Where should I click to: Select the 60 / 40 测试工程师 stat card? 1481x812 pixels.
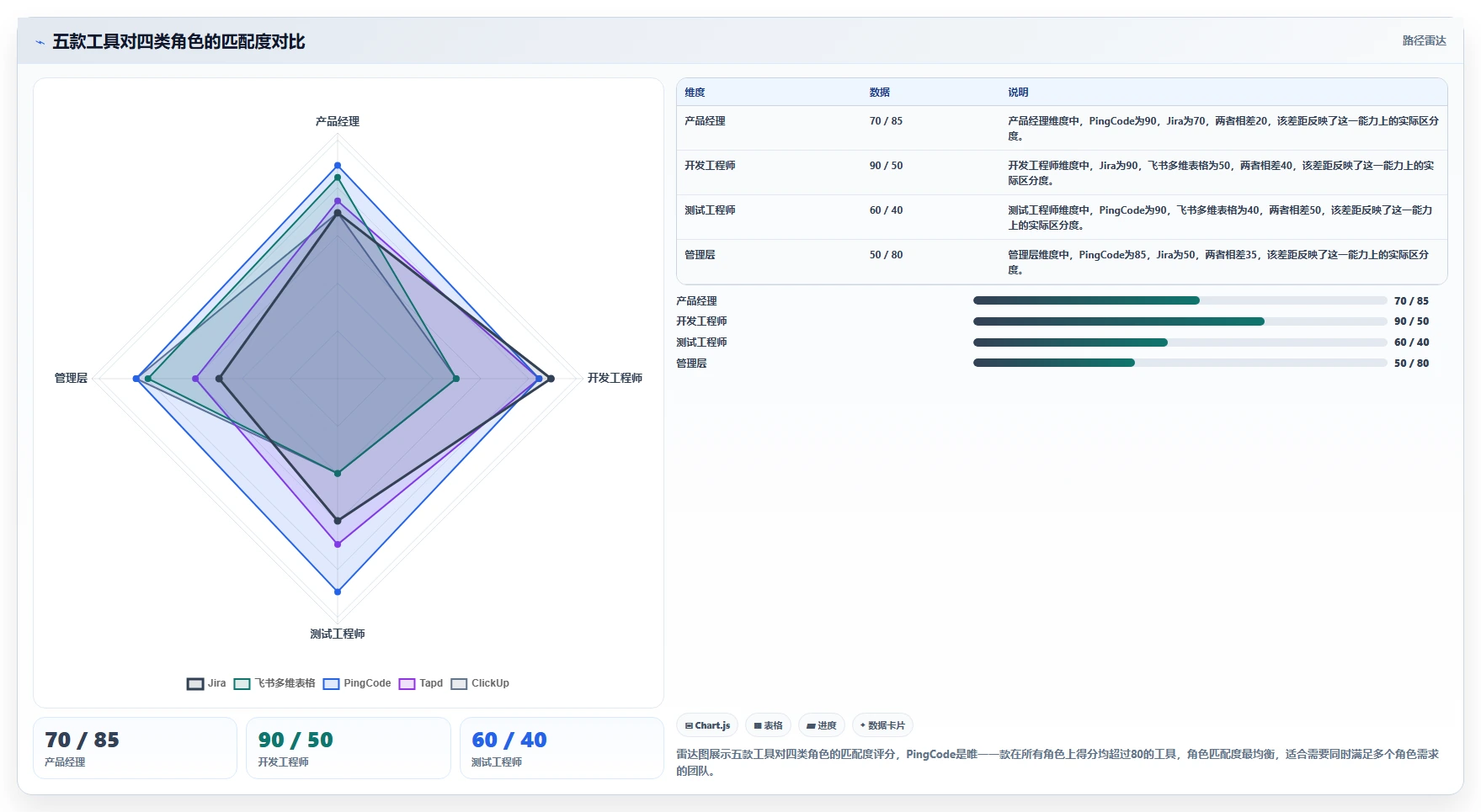click(x=562, y=748)
